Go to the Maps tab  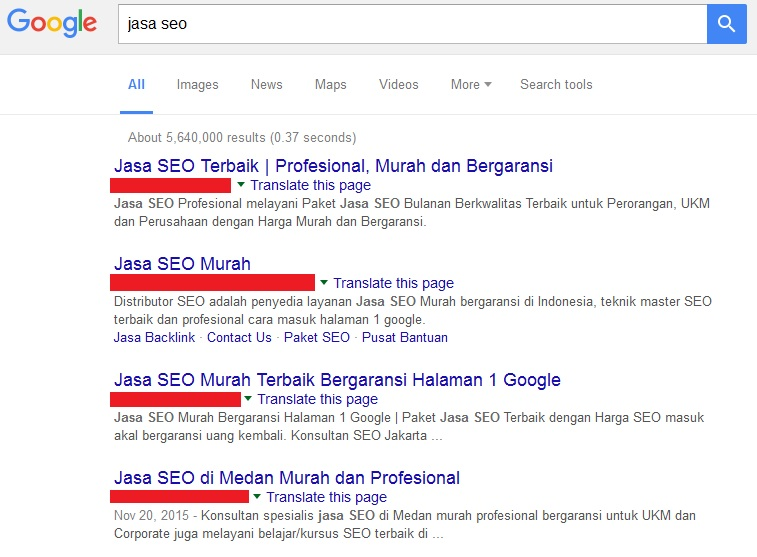[331, 84]
